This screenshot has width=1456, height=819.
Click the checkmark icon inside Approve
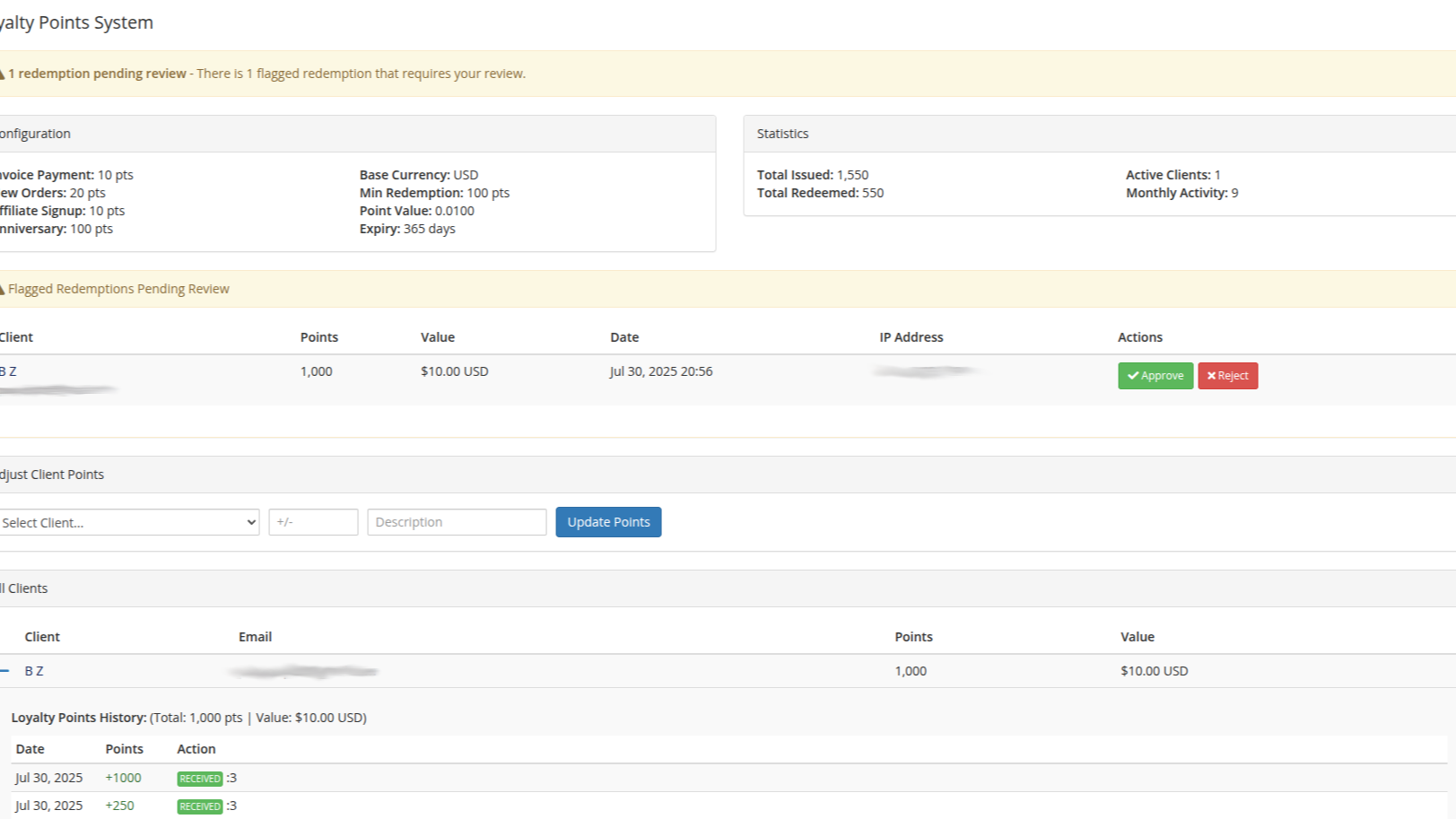[1133, 376]
